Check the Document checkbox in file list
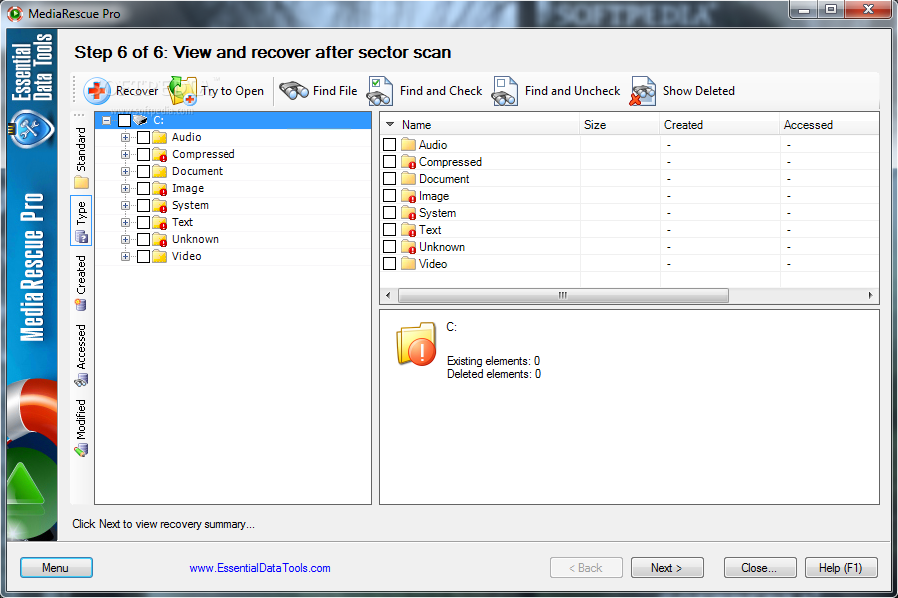898x598 pixels. (x=389, y=179)
